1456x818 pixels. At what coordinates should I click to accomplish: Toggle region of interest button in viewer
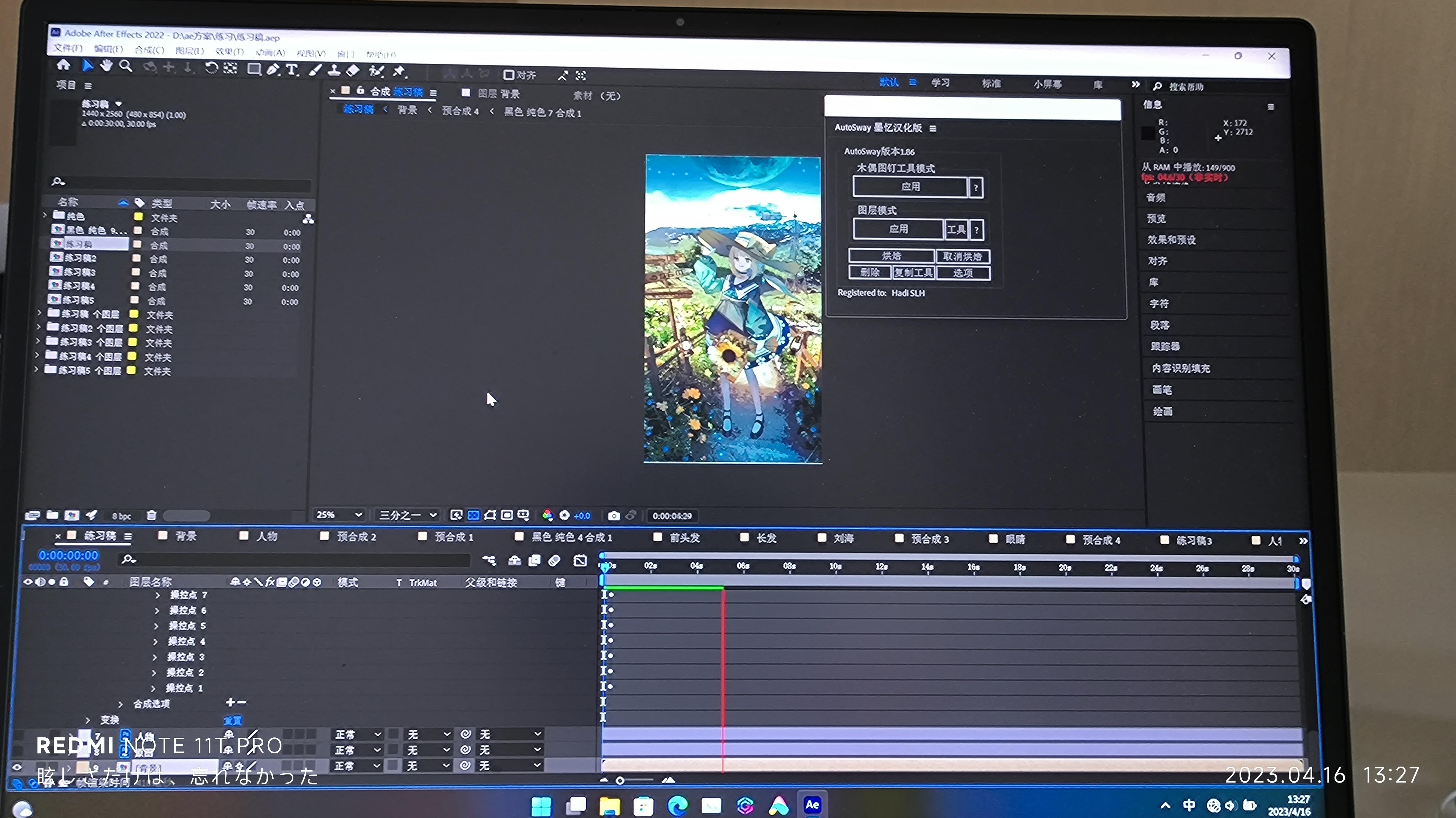tap(507, 515)
